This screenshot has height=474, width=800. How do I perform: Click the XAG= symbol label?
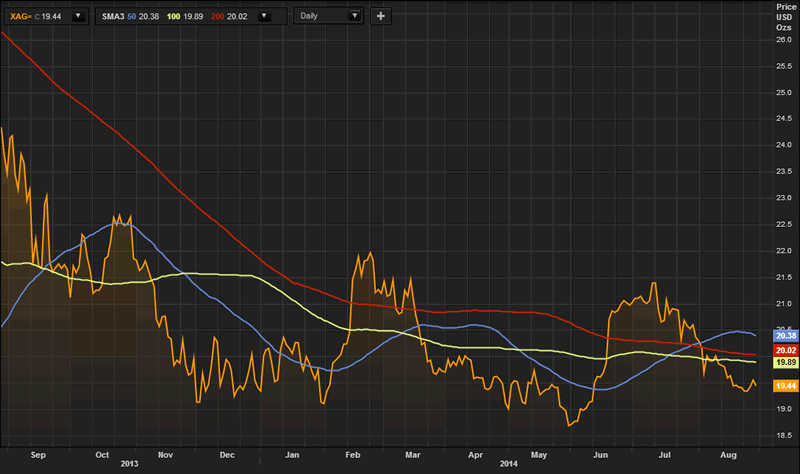21,16
